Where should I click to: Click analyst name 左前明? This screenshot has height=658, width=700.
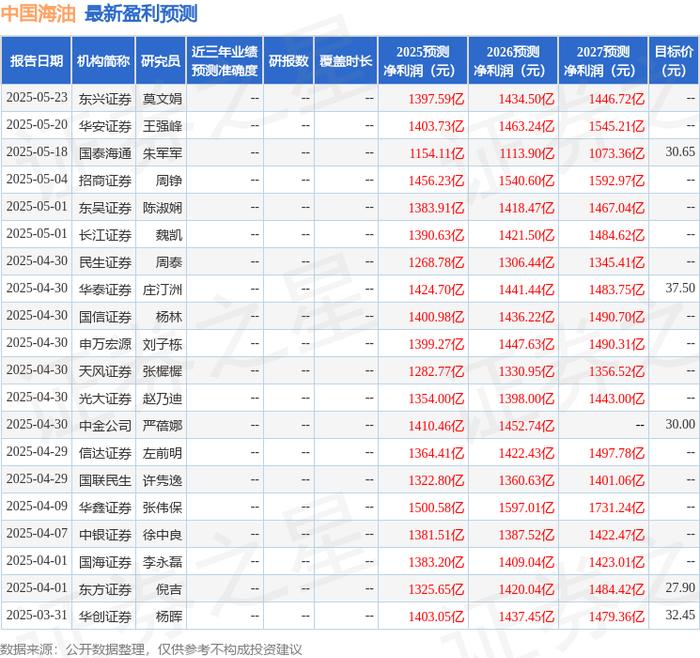pos(162,453)
